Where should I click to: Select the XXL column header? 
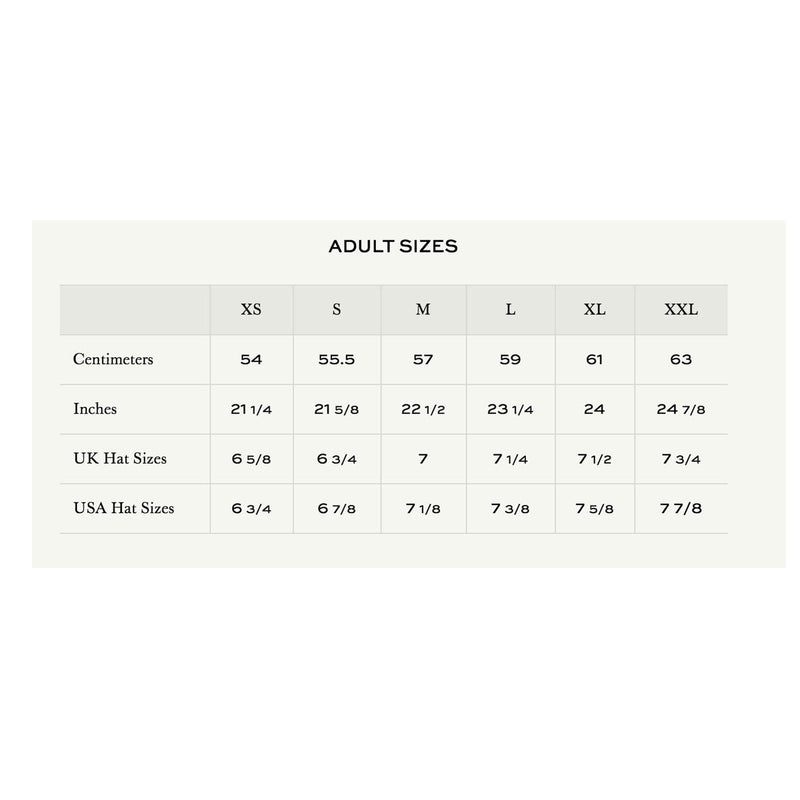pyautogui.click(x=681, y=309)
